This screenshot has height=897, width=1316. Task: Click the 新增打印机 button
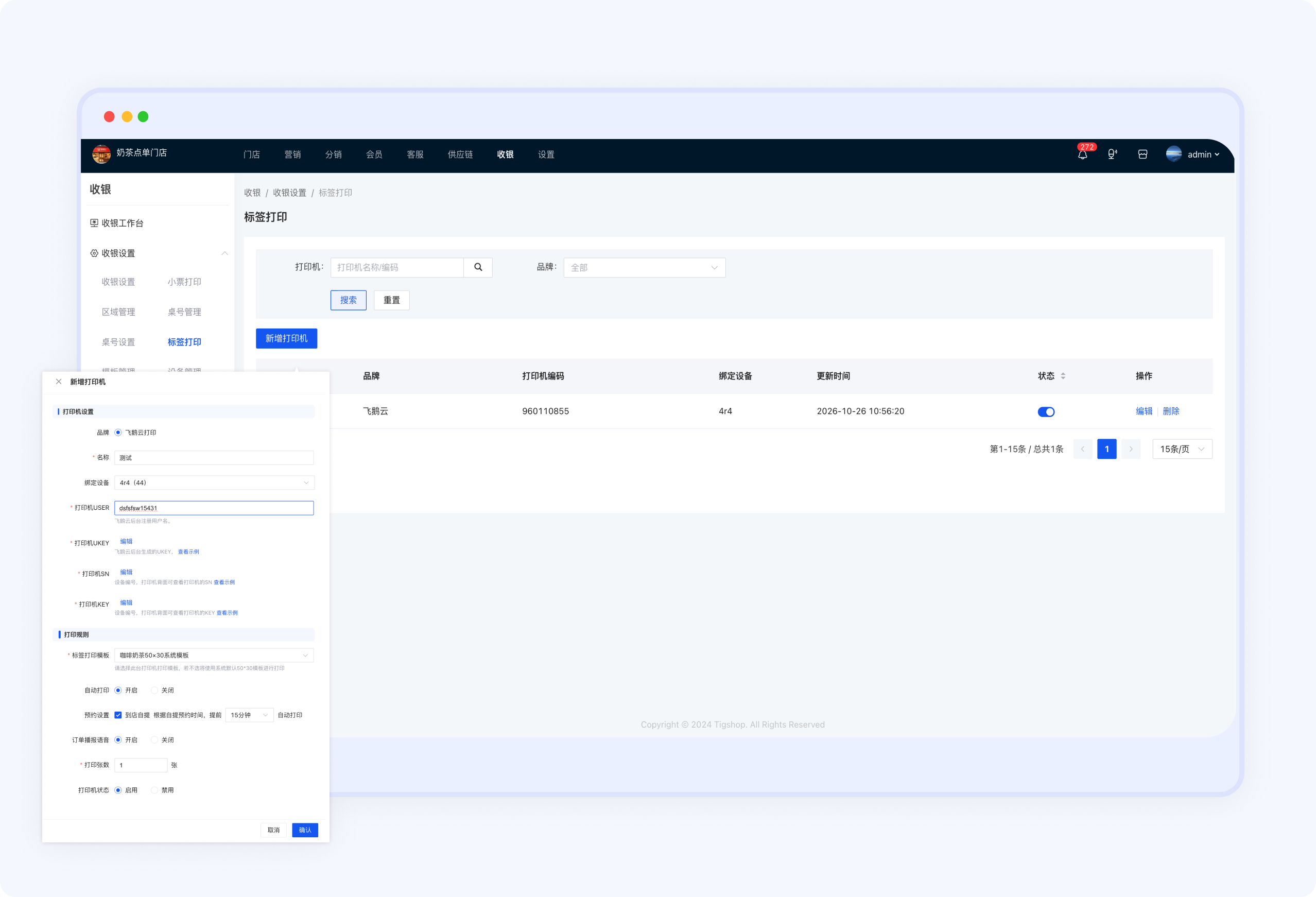coord(287,338)
